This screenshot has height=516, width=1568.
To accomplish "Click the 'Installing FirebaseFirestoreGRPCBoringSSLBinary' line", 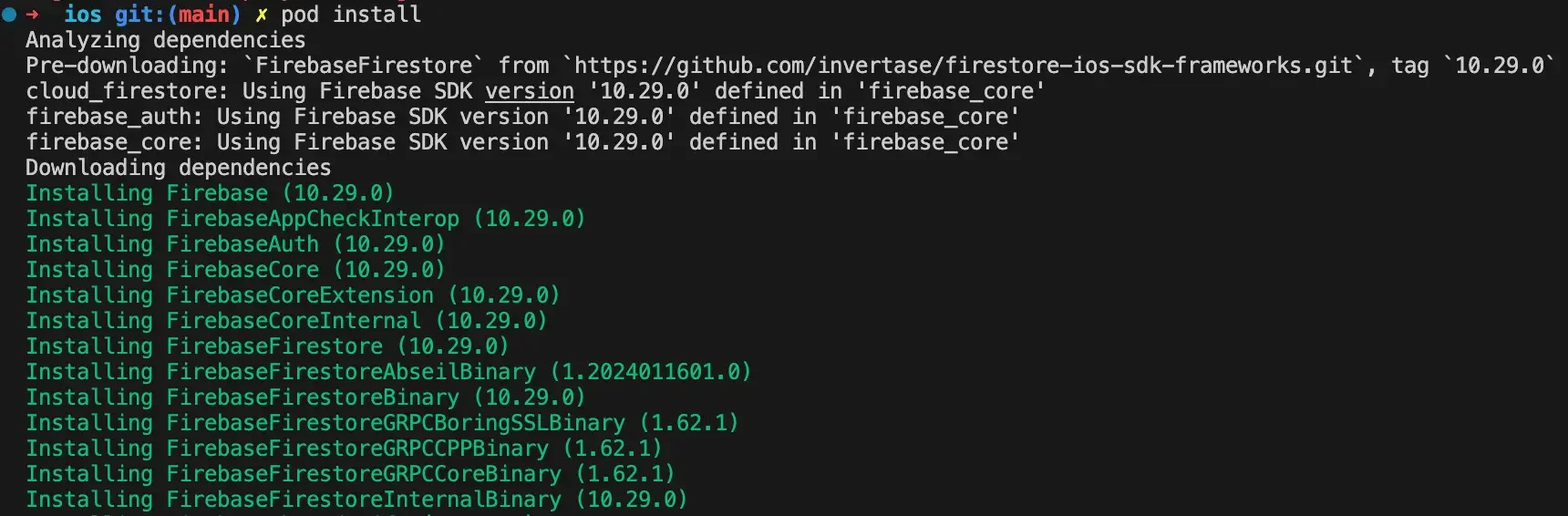I will 382,423.
